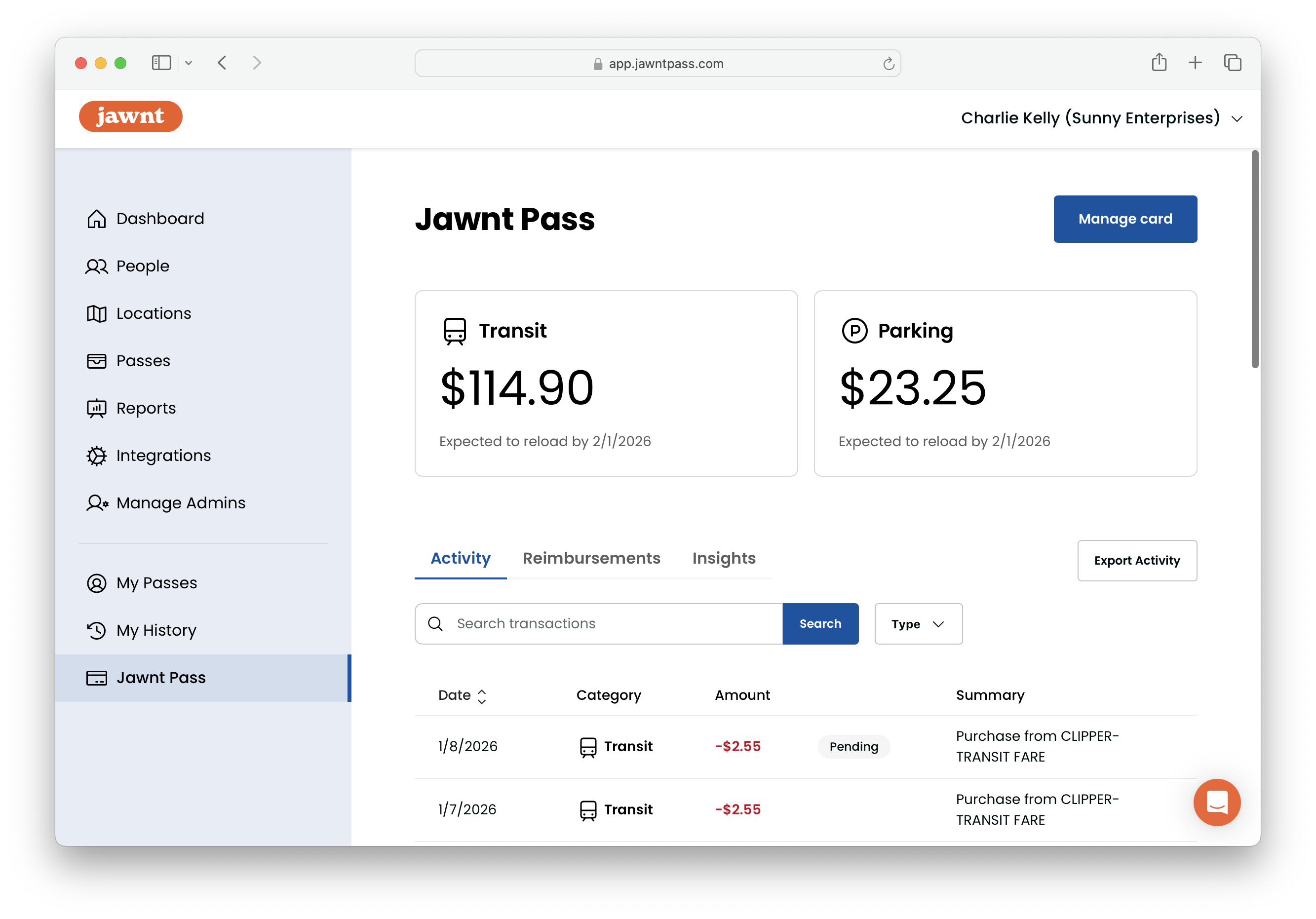The width and height of the screenshot is (1316, 919).
Task: Expand browser sidebar options chevron
Action: (x=189, y=63)
